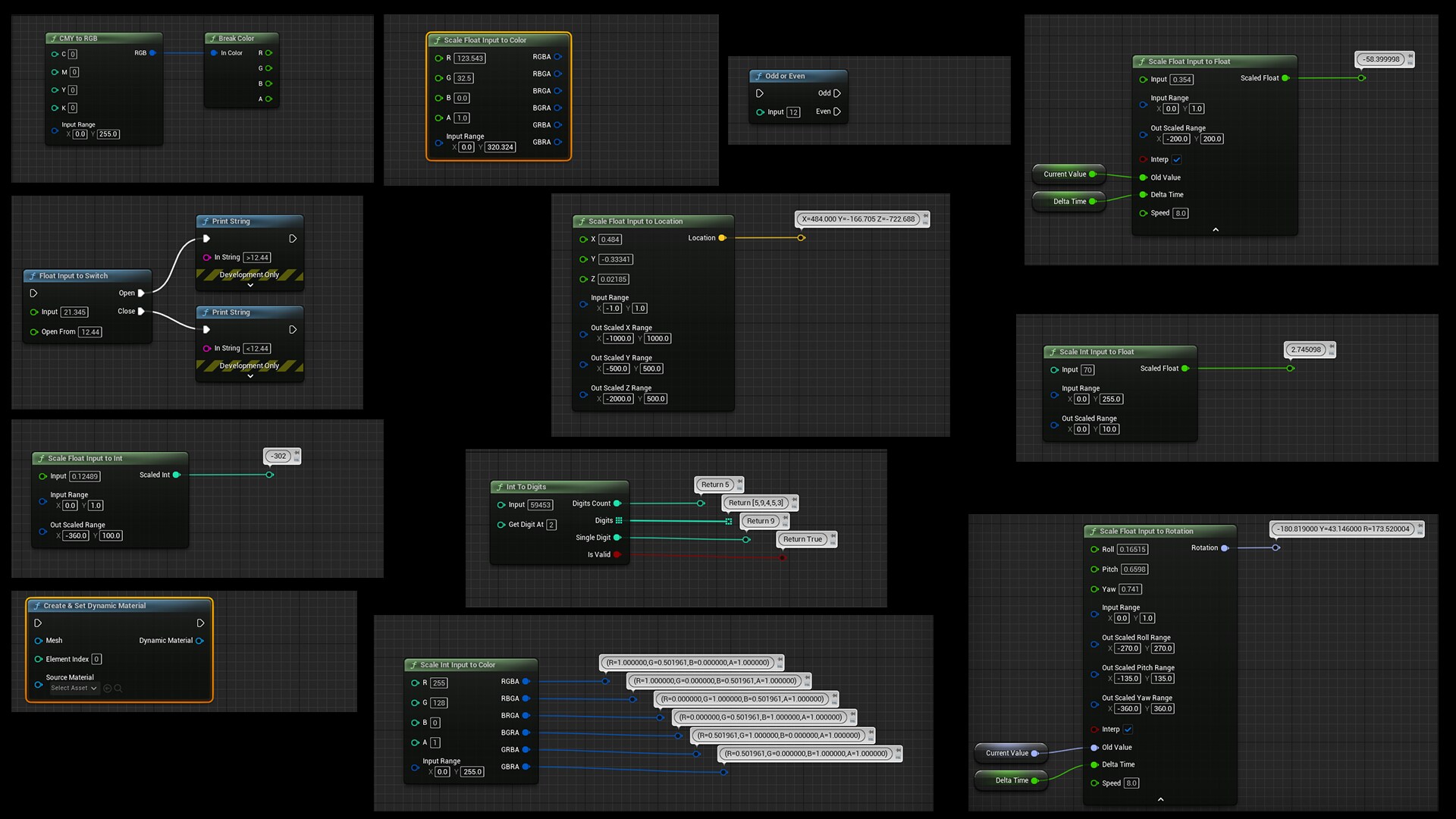Viewport: 1456px width, 819px height.
Task: Click the Open From value field showing 12.44
Action: [90, 332]
